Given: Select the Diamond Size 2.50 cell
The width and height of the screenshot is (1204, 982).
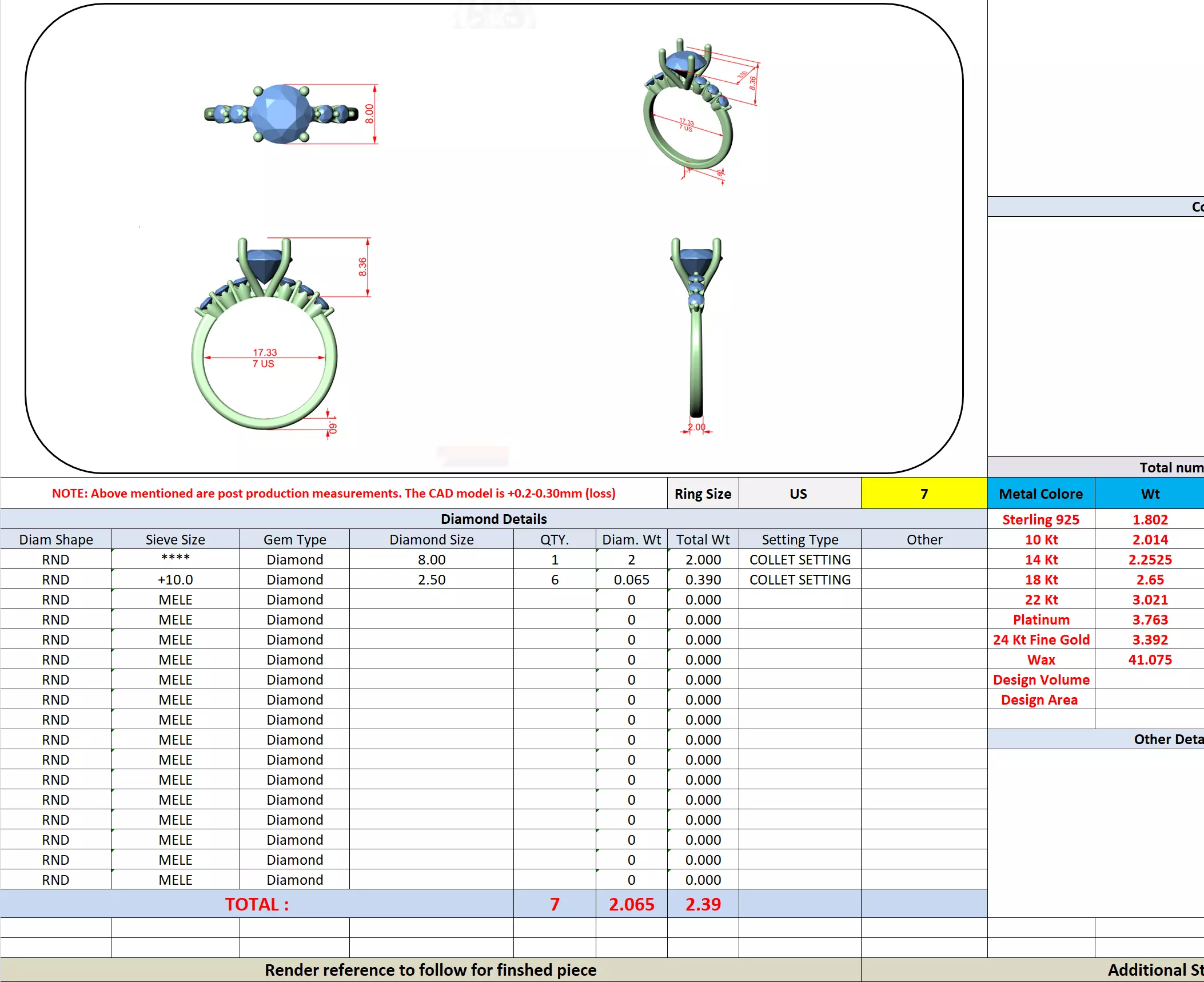Looking at the screenshot, I should tap(431, 579).
